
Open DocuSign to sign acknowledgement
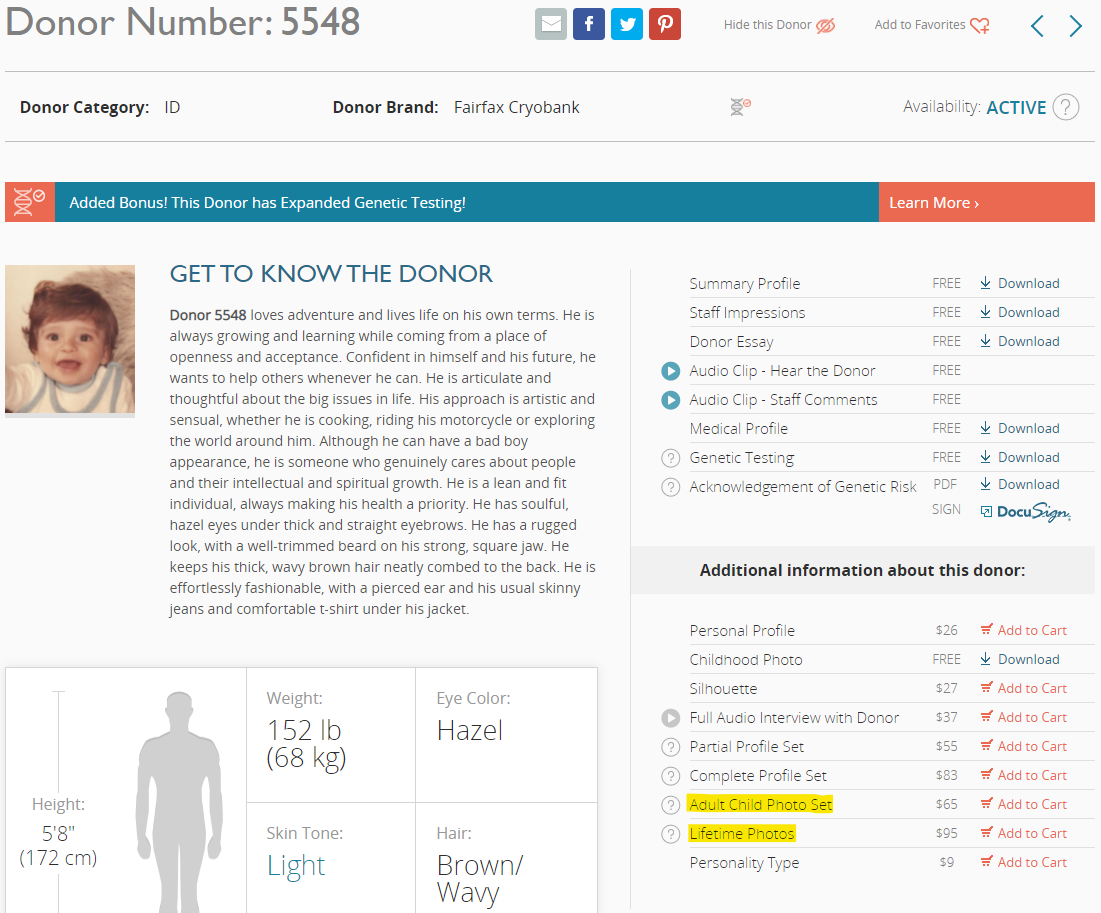pyautogui.click(x=1025, y=512)
